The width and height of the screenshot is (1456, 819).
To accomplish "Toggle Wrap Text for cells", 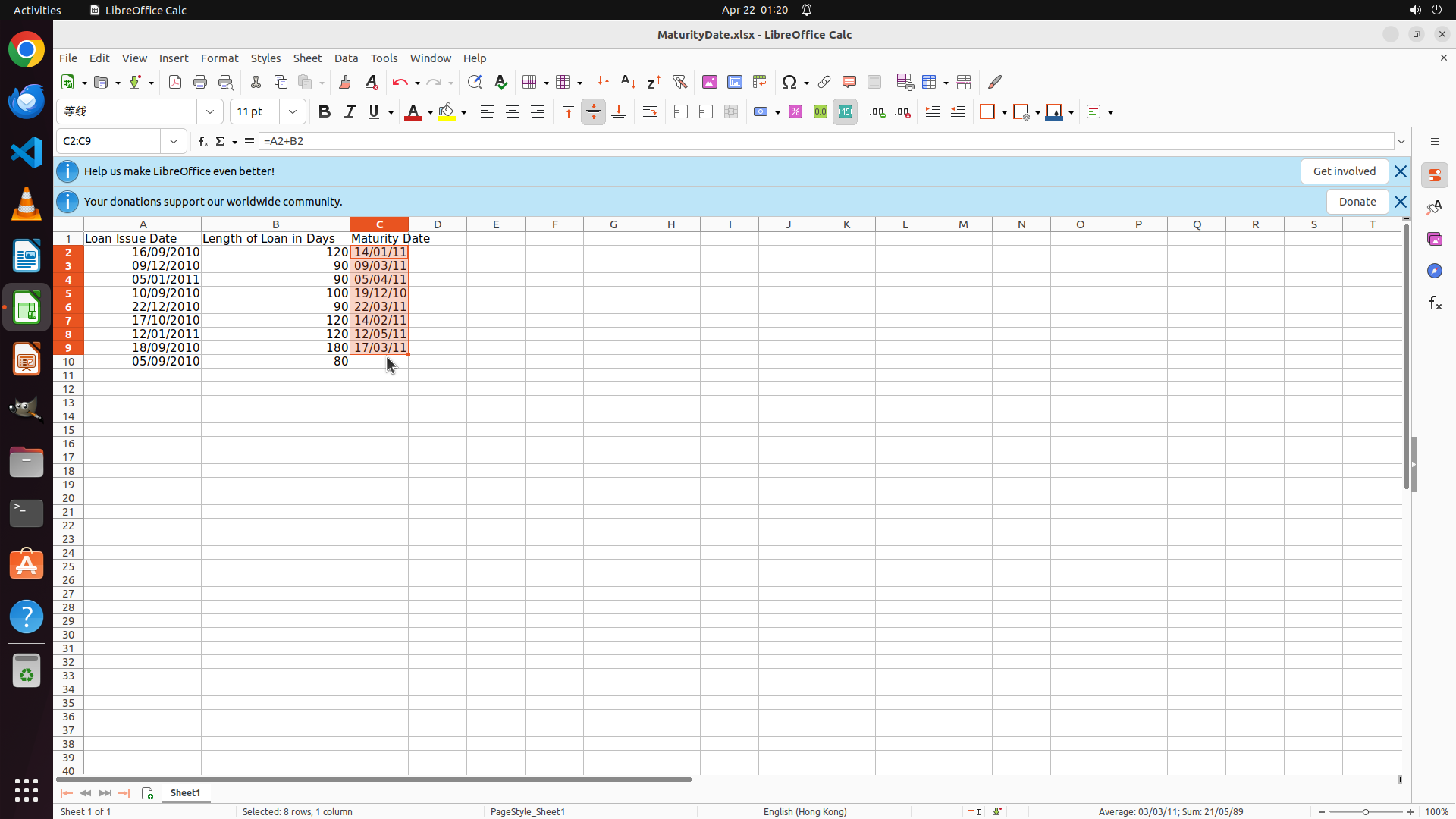I will pos(650,112).
